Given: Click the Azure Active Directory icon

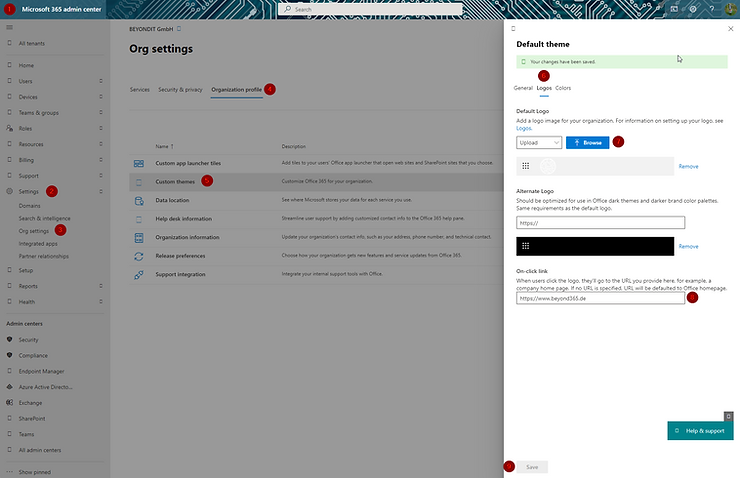Looking at the screenshot, I should coord(10,385).
